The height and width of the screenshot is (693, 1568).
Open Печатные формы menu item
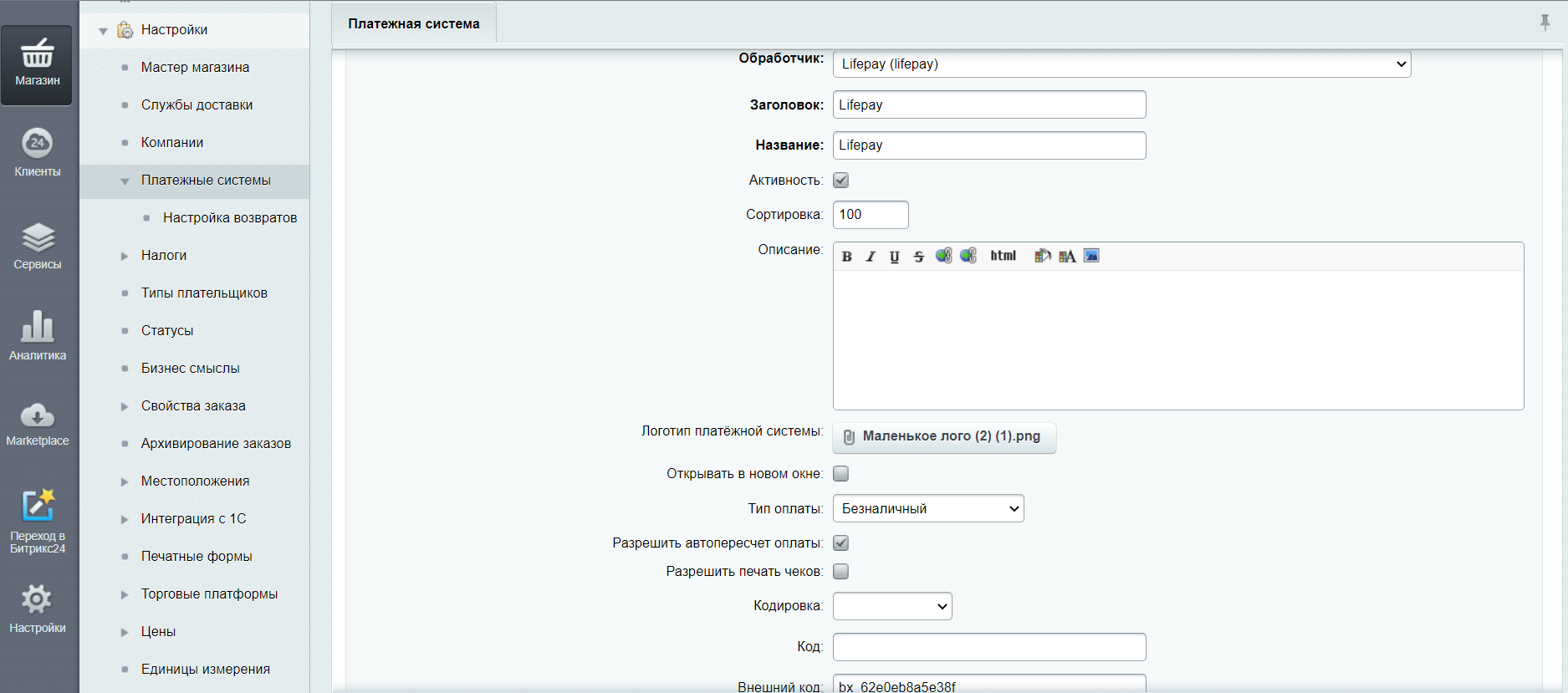pos(197,556)
